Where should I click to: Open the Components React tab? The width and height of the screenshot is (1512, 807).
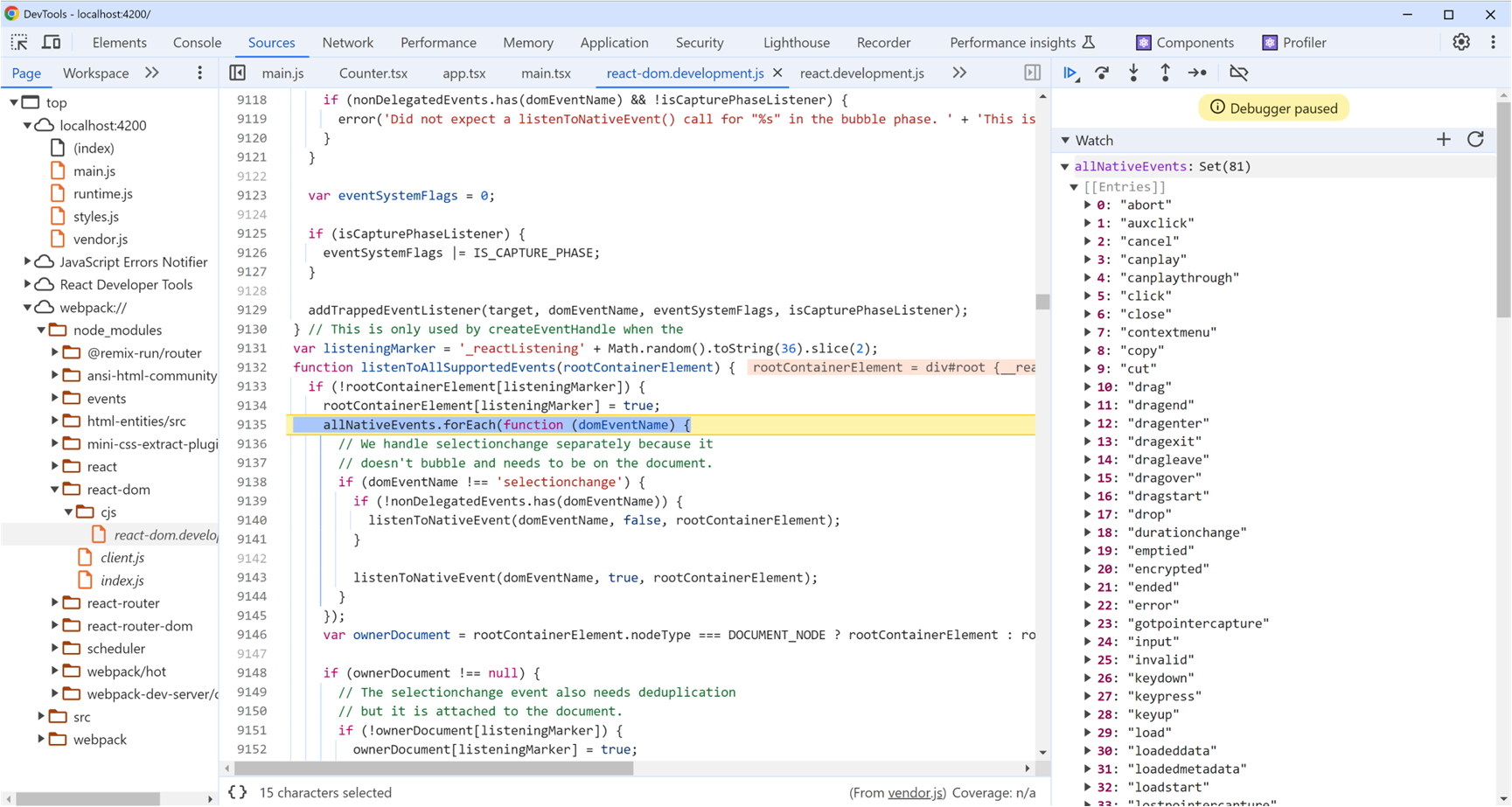tap(1184, 42)
